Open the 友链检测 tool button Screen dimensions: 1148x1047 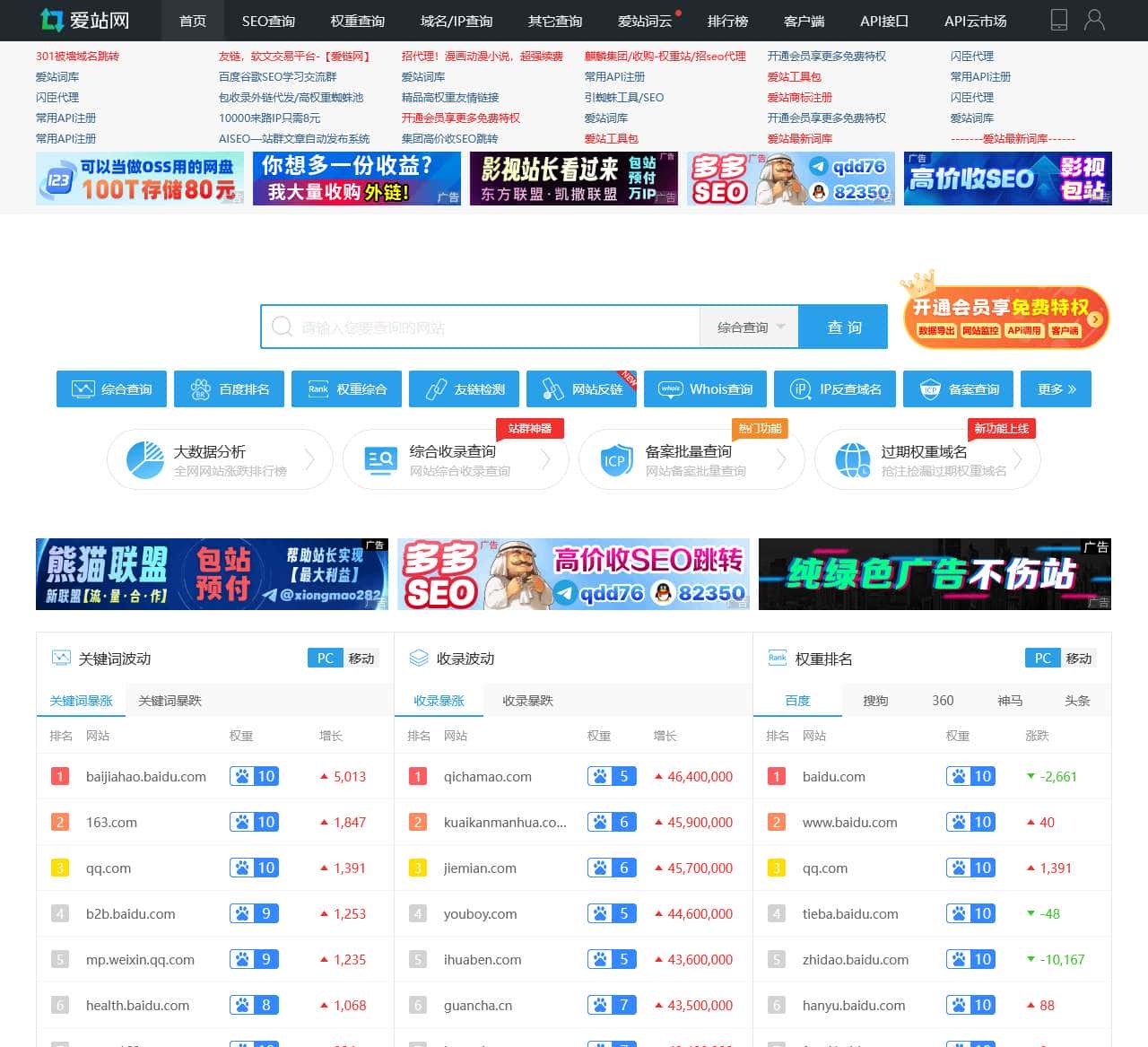pos(464,388)
